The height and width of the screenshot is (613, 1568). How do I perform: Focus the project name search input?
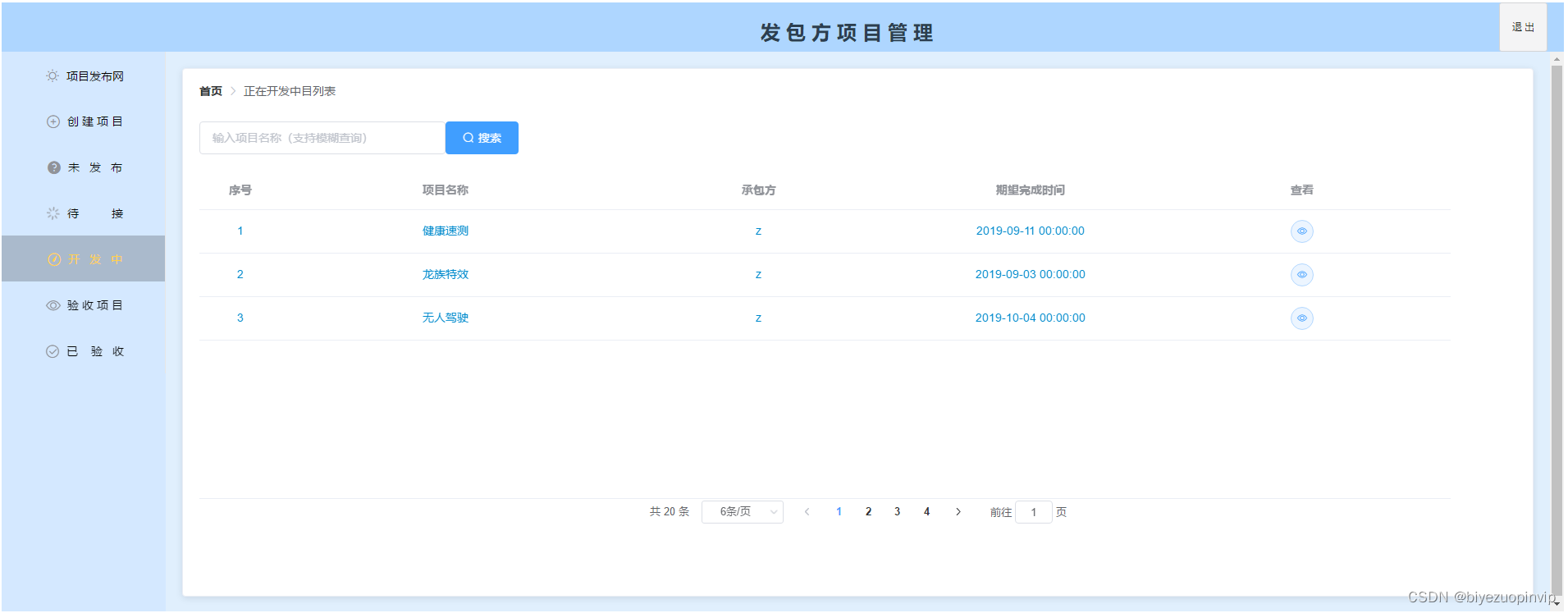(322, 138)
